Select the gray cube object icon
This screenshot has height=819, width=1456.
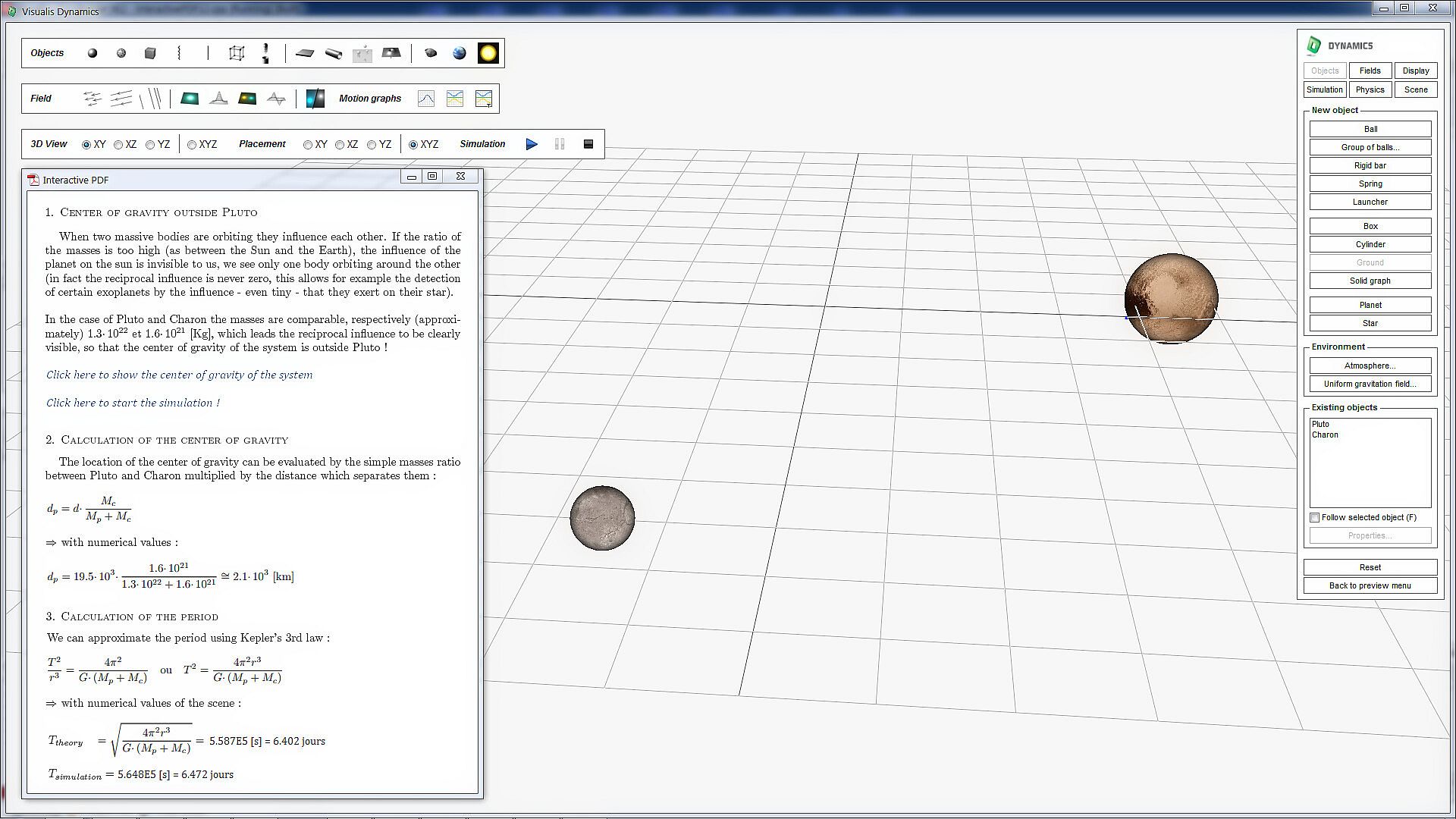(150, 53)
